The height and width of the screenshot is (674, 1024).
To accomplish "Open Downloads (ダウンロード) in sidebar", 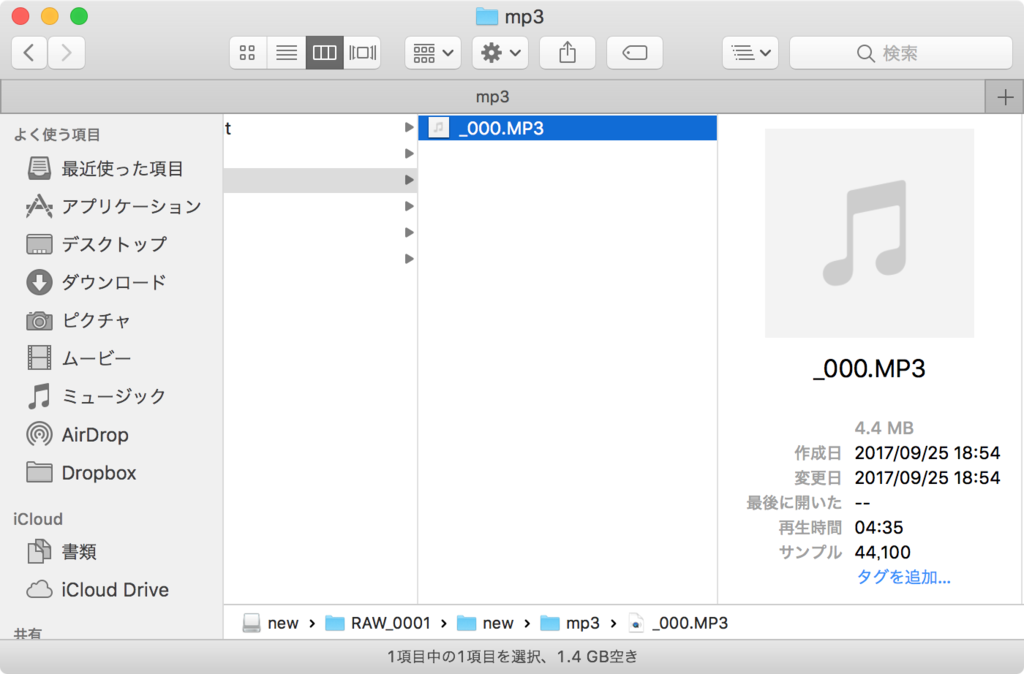I will 97,282.
